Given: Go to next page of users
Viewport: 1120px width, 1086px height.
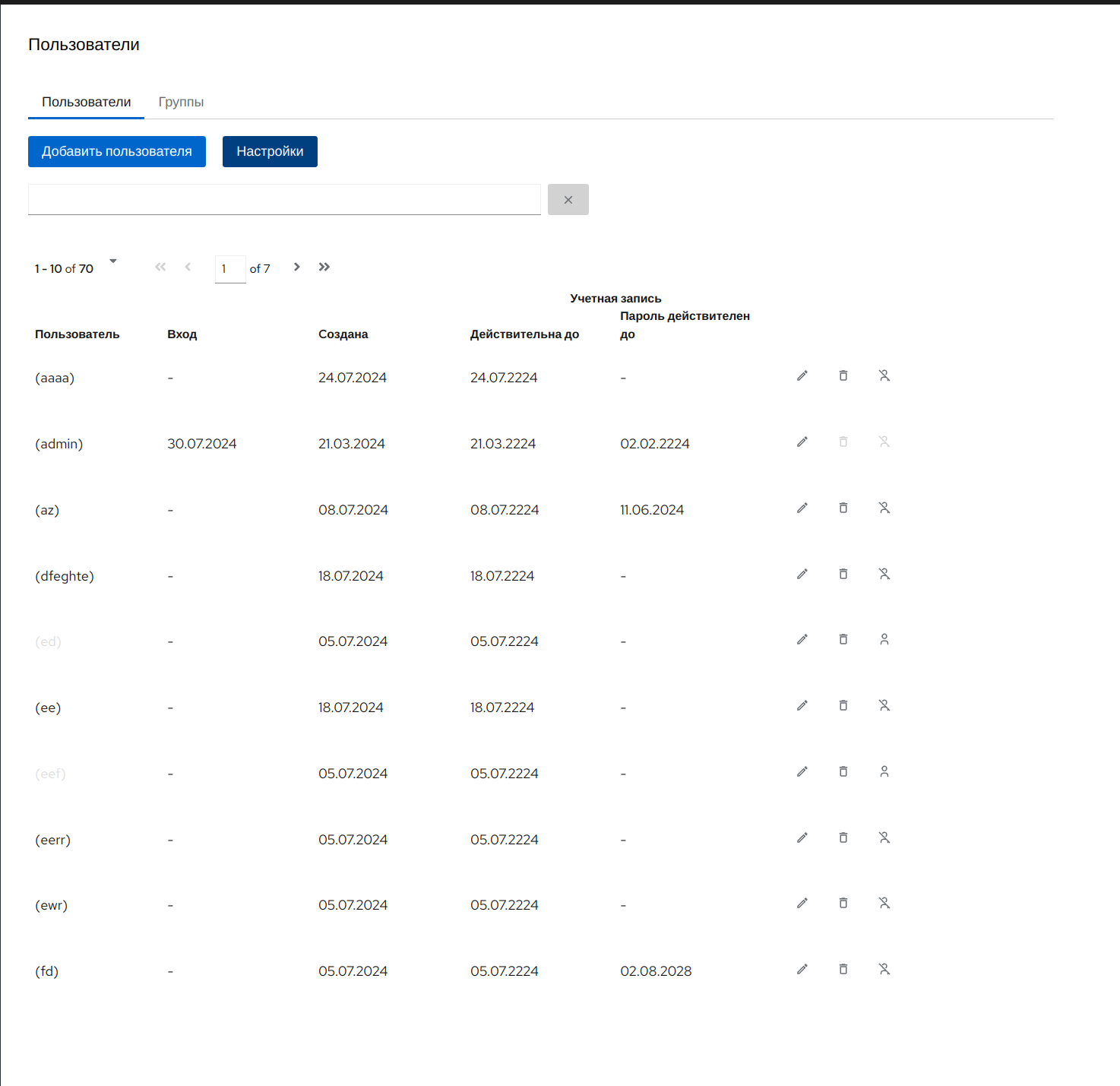Looking at the screenshot, I should point(297,267).
